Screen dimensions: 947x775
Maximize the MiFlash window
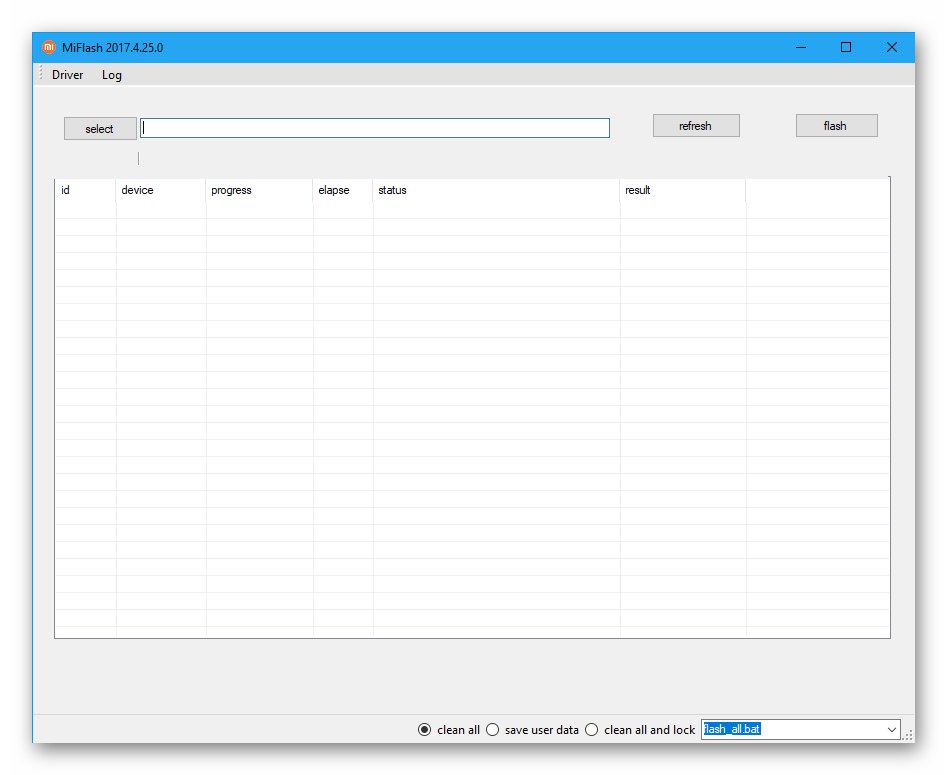click(x=846, y=47)
